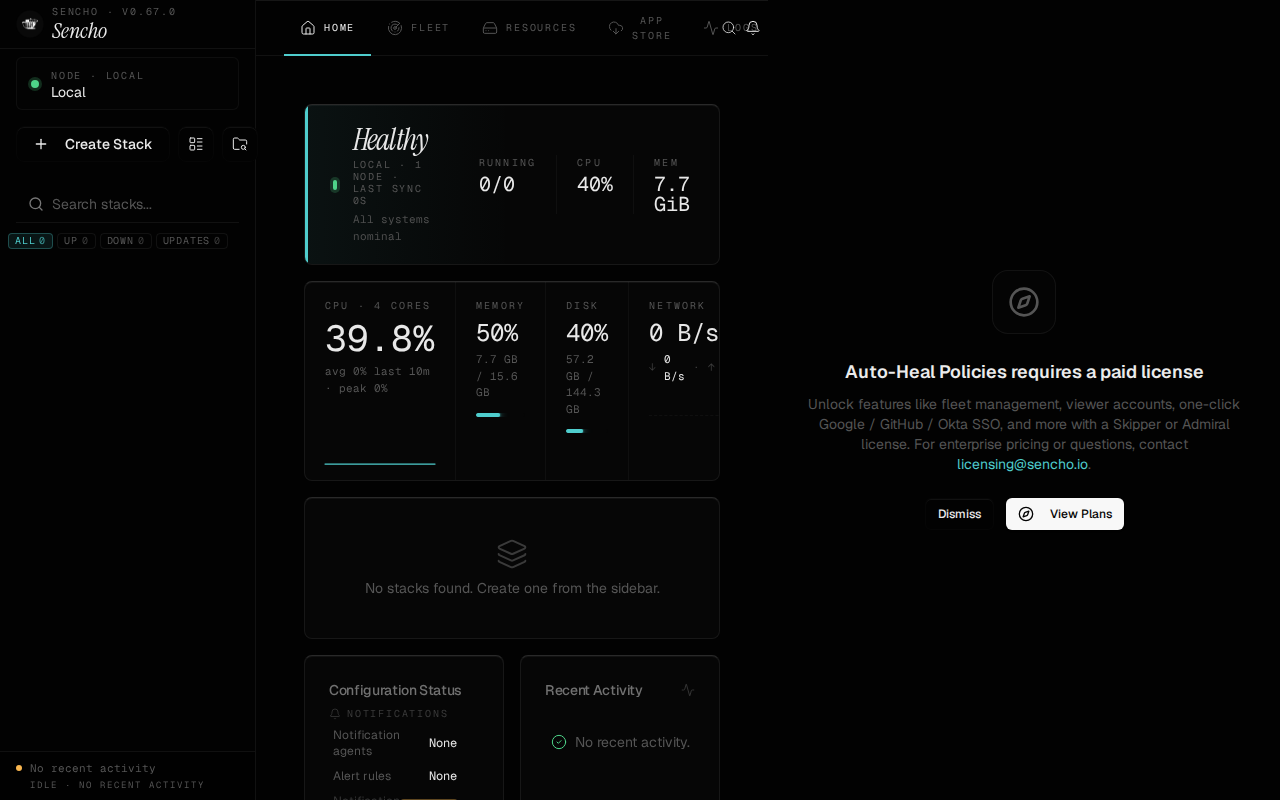Click the 0 B/s network value
1280x800 pixels.
683,332
